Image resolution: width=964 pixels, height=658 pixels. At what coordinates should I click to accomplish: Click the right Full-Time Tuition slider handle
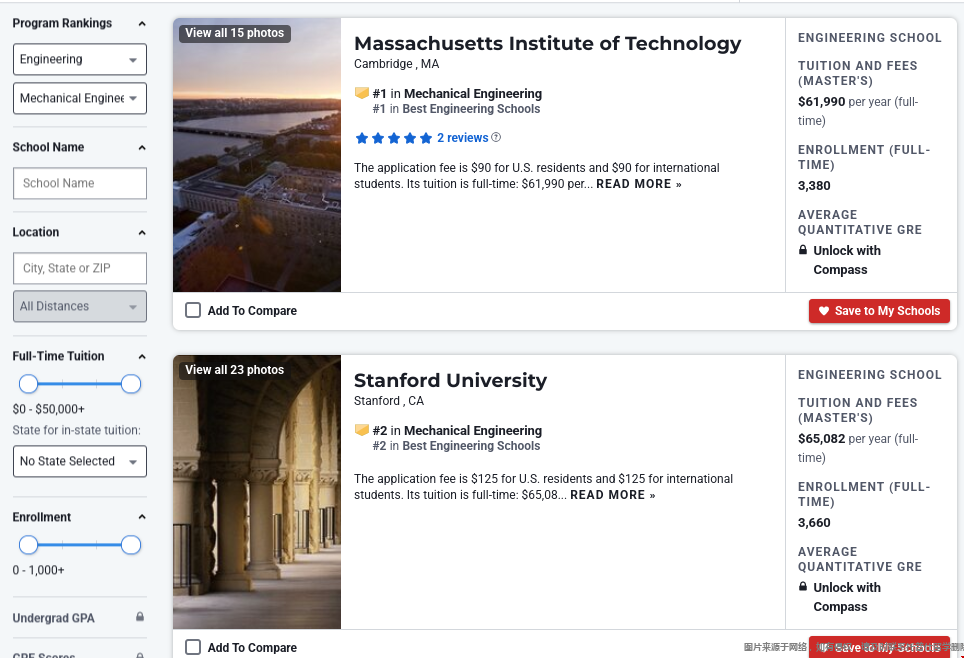click(131, 384)
